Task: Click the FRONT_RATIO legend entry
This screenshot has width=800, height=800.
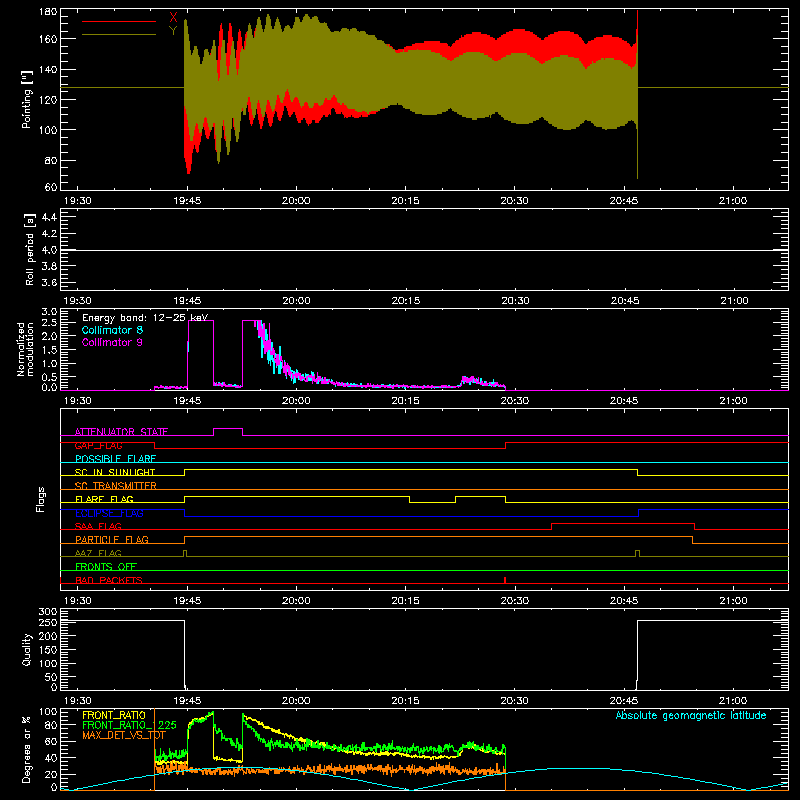Action: coord(114,715)
